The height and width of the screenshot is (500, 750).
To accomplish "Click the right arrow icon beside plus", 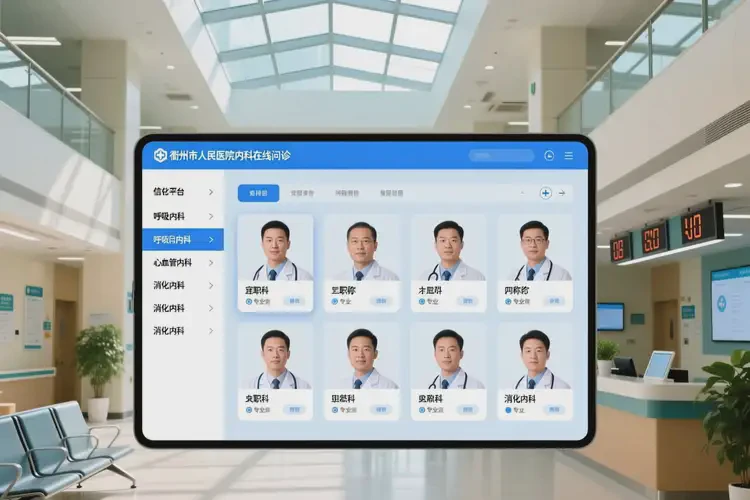I will (562, 193).
